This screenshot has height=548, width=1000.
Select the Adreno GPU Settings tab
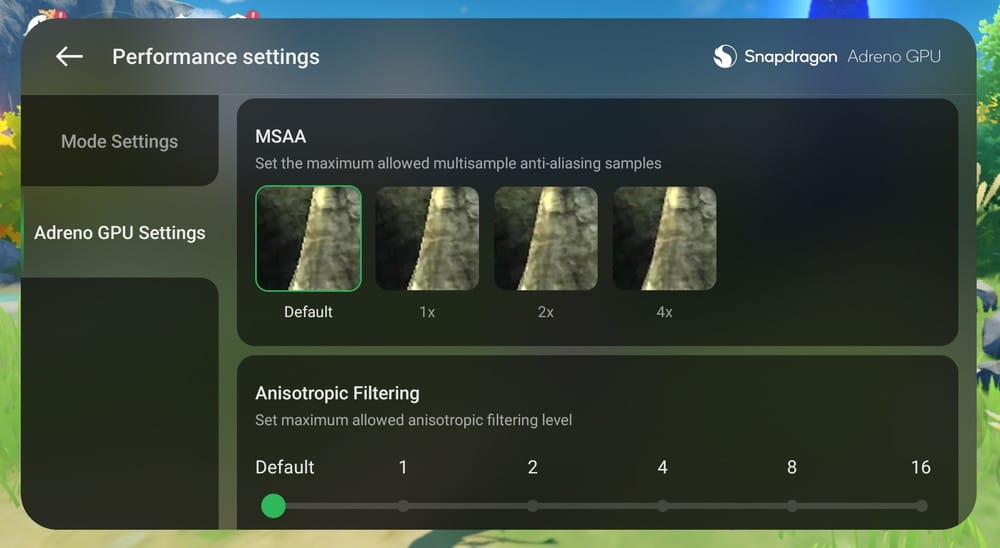point(119,233)
